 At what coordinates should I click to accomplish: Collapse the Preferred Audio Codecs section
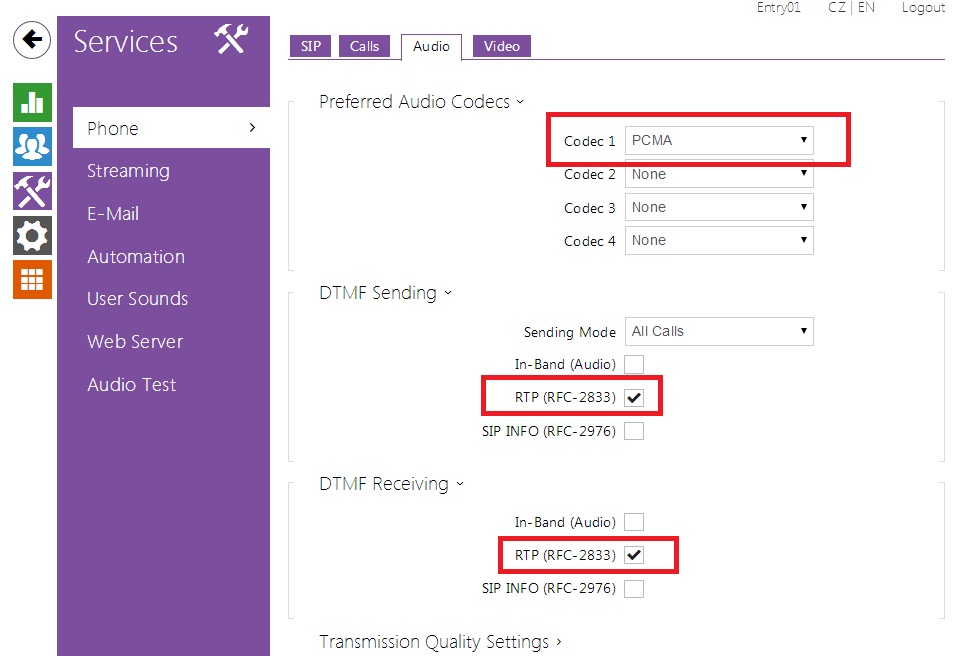coord(421,102)
